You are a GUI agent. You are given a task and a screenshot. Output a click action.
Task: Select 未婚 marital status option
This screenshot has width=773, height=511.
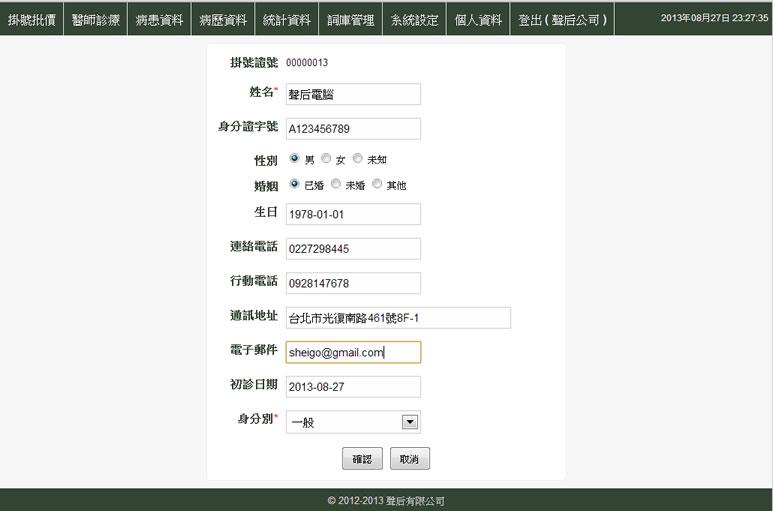tap(337, 184)
